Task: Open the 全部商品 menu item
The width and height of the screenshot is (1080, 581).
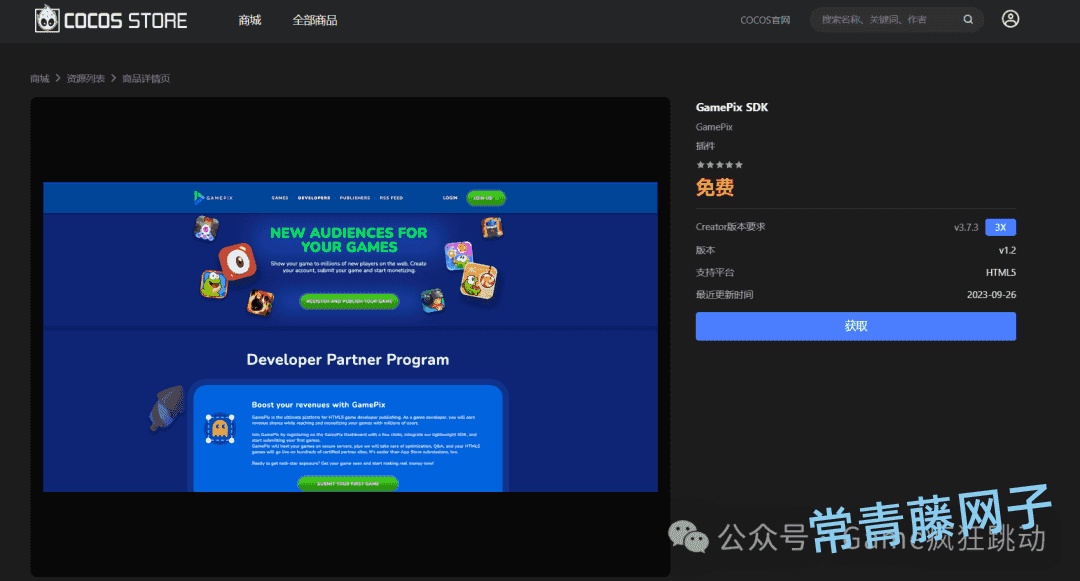Action: [x=315, y=20]
